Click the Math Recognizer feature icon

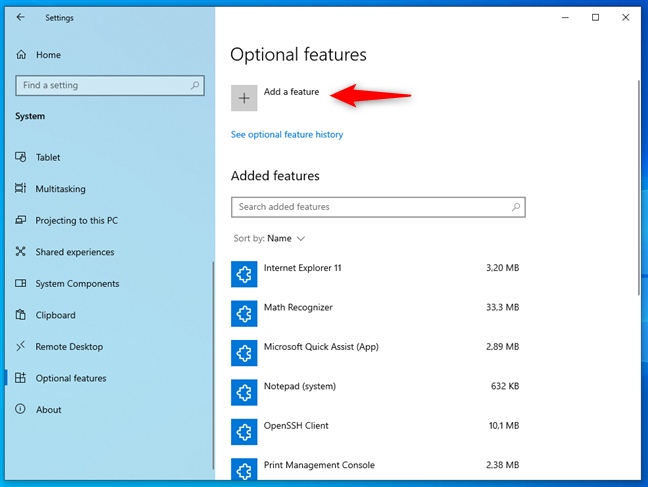[244, 313]
